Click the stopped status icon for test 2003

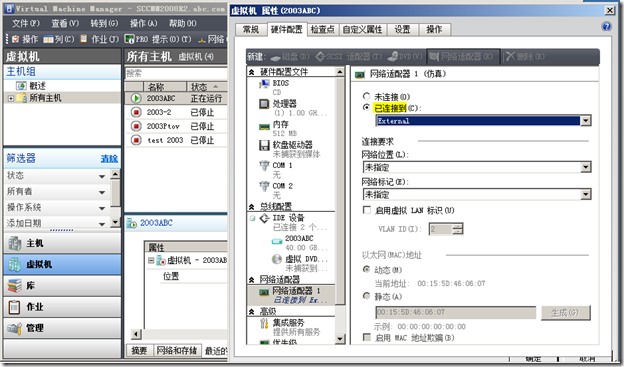(136, 140)
